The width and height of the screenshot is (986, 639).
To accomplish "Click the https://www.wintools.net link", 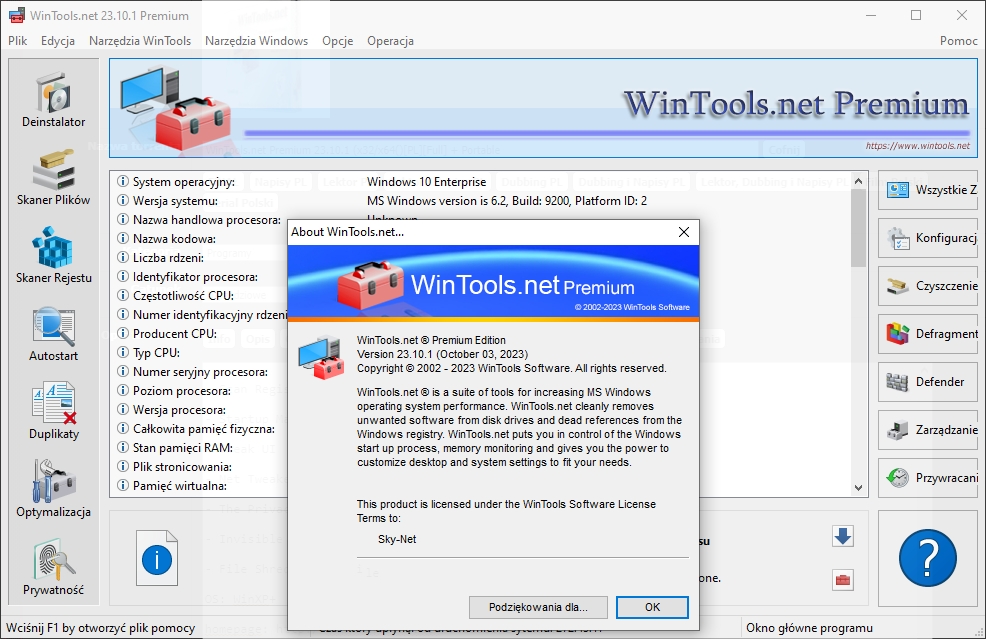I will [917, 145].
